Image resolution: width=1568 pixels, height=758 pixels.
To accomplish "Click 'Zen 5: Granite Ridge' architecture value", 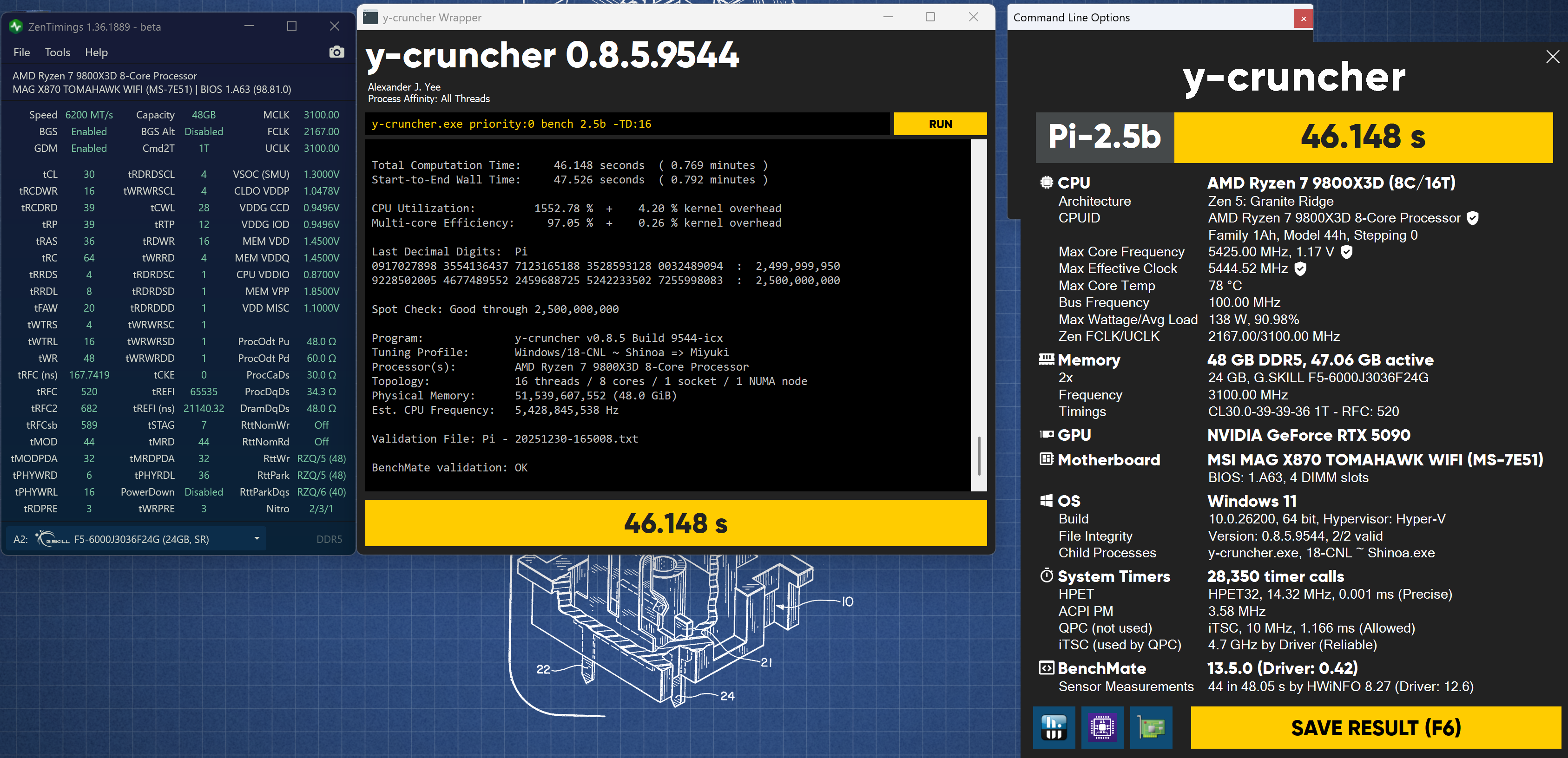I will (1271, 201).
